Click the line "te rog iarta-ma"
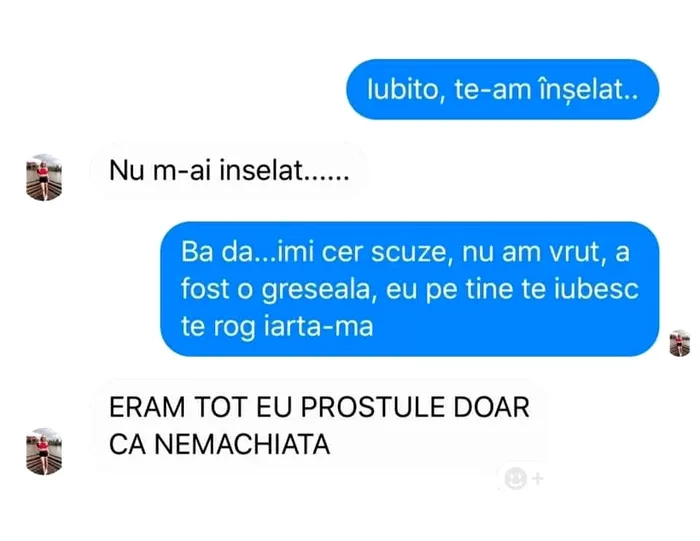700x541 pixels. click(x=277, y=327)
